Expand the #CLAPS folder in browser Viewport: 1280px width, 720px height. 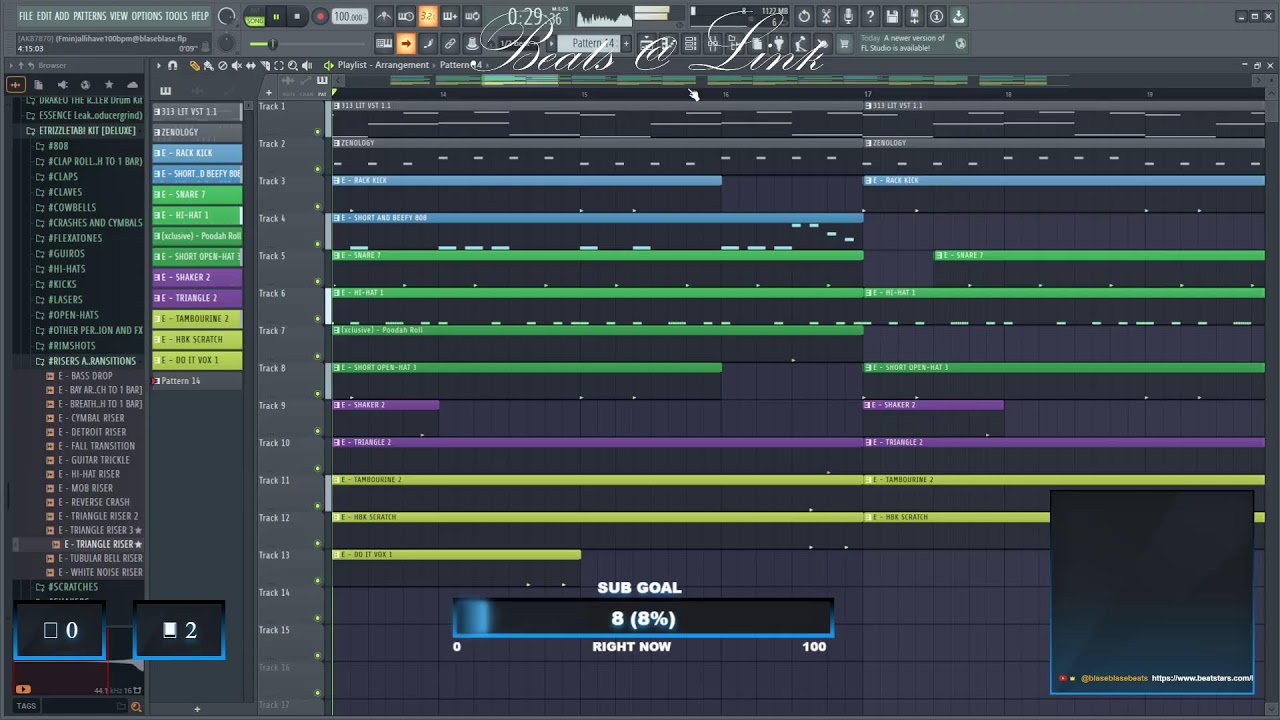(57, 177)
